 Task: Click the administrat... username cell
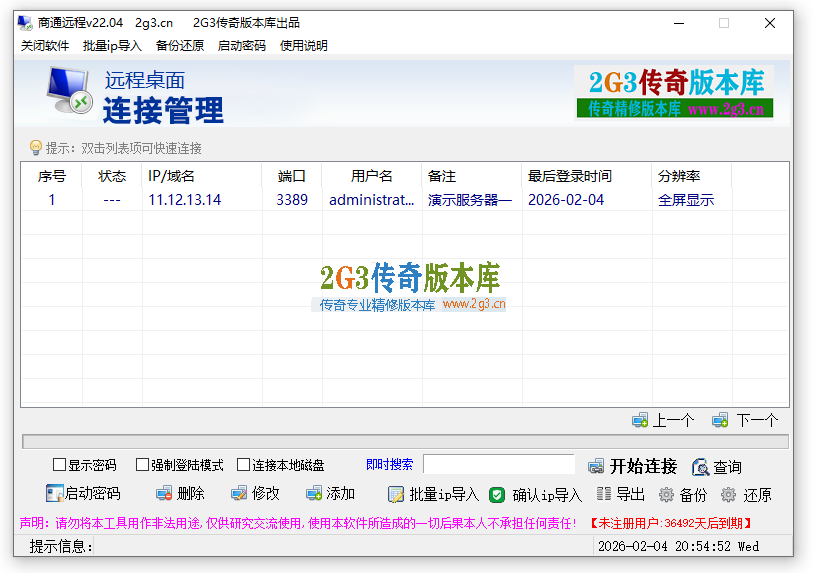coord(371,200)
